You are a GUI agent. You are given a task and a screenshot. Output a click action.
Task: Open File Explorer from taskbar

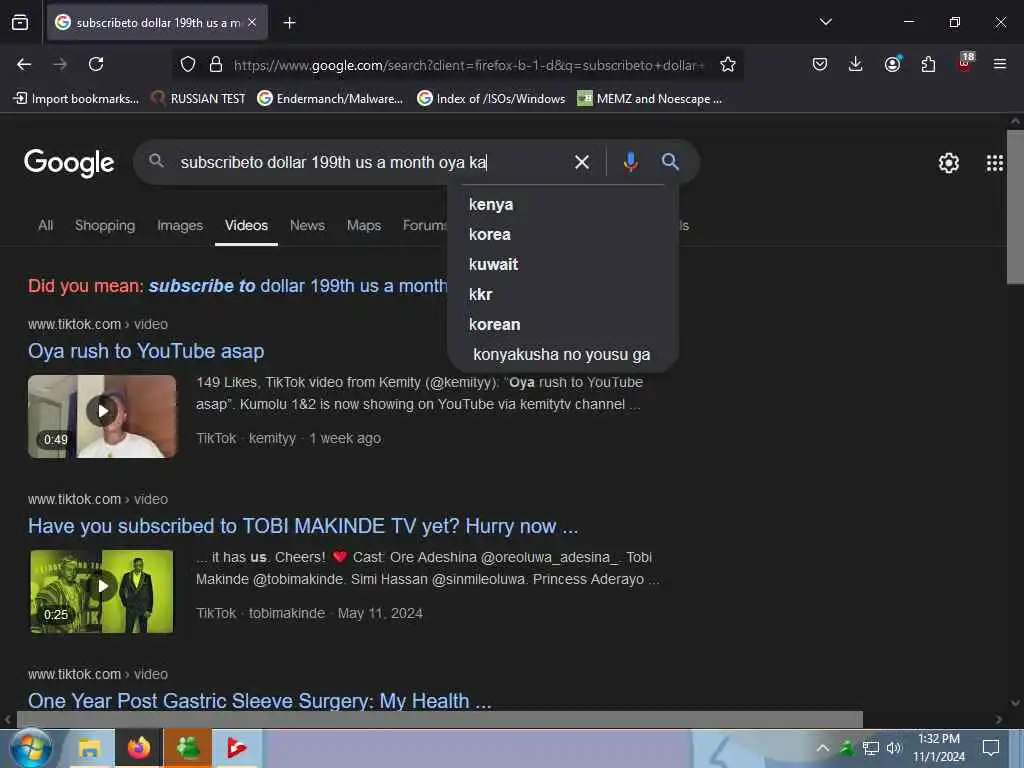tap(89, 748)
